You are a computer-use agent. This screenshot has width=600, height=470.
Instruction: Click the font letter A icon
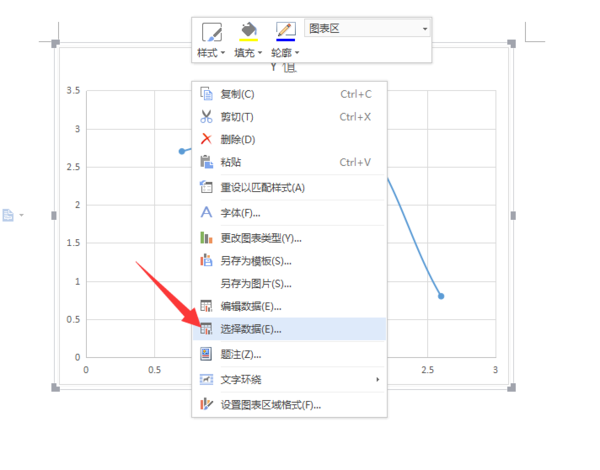206,212
